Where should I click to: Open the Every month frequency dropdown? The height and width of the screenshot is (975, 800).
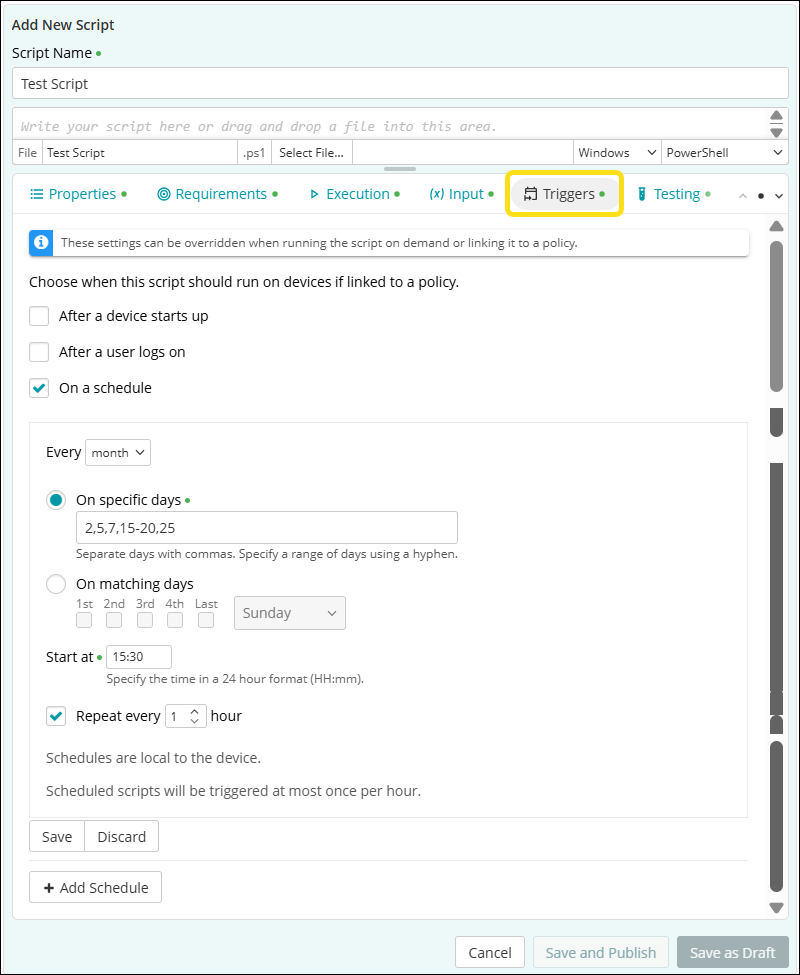[118, 452]
